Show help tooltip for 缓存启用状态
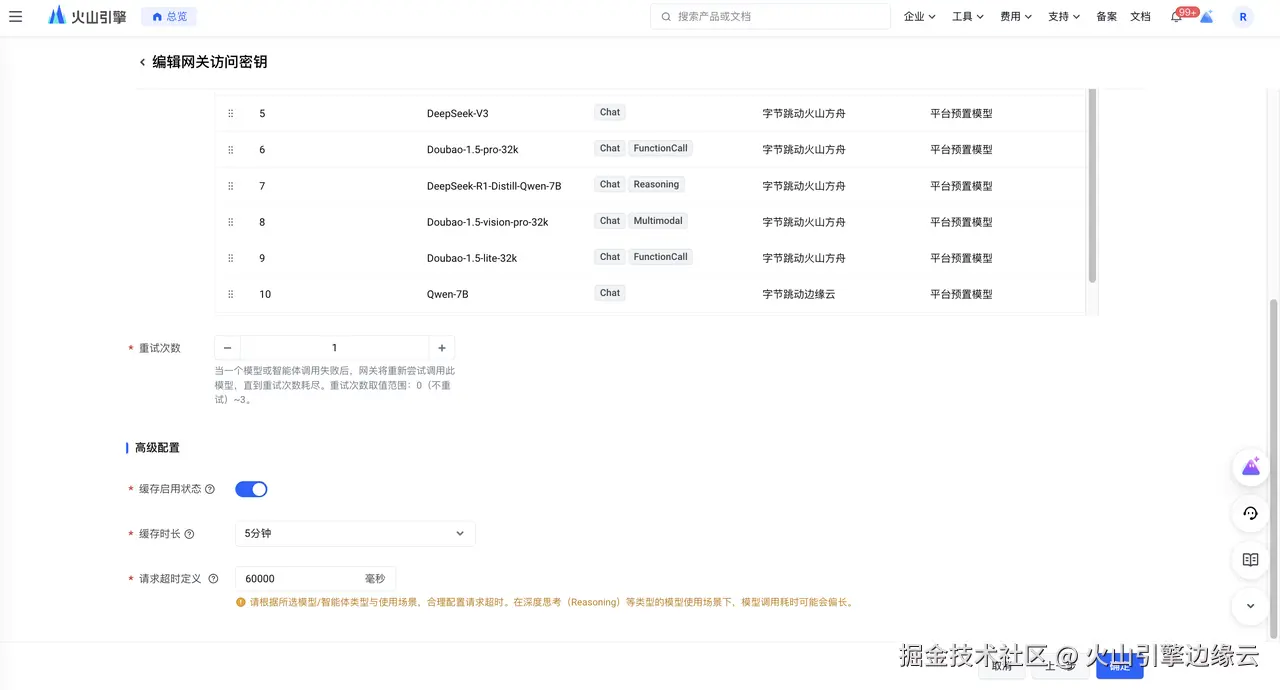 [210, 489]
